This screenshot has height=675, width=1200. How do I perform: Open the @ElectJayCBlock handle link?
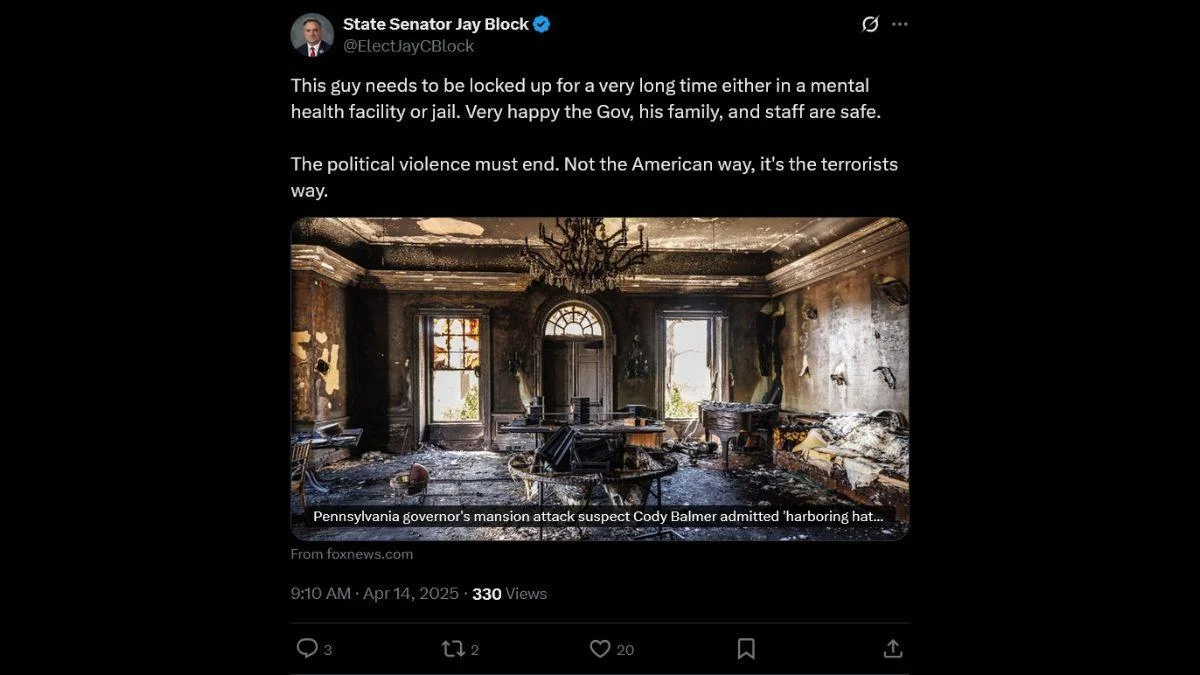[409, 46]
